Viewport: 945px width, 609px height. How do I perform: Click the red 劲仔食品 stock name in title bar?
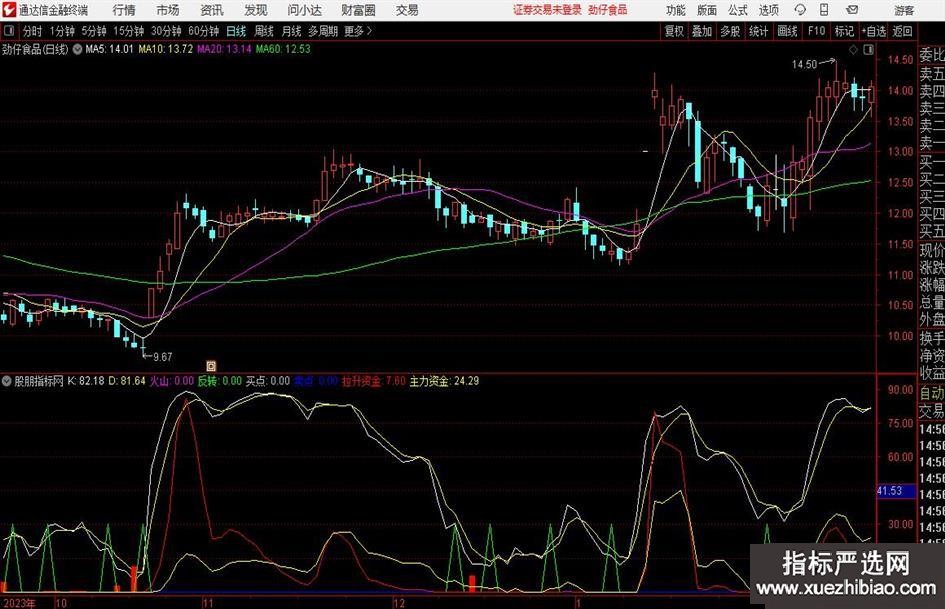tap(608, 10)
